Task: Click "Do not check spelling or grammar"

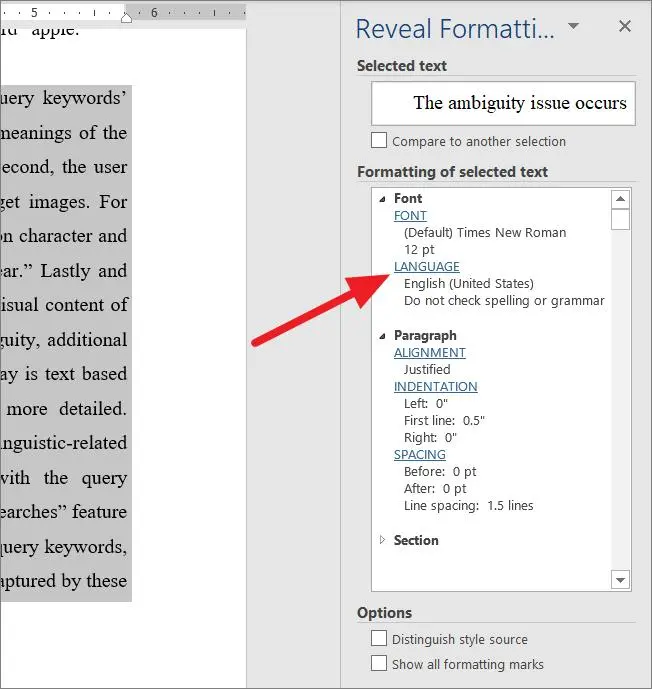Action: [x=504, y=301]
